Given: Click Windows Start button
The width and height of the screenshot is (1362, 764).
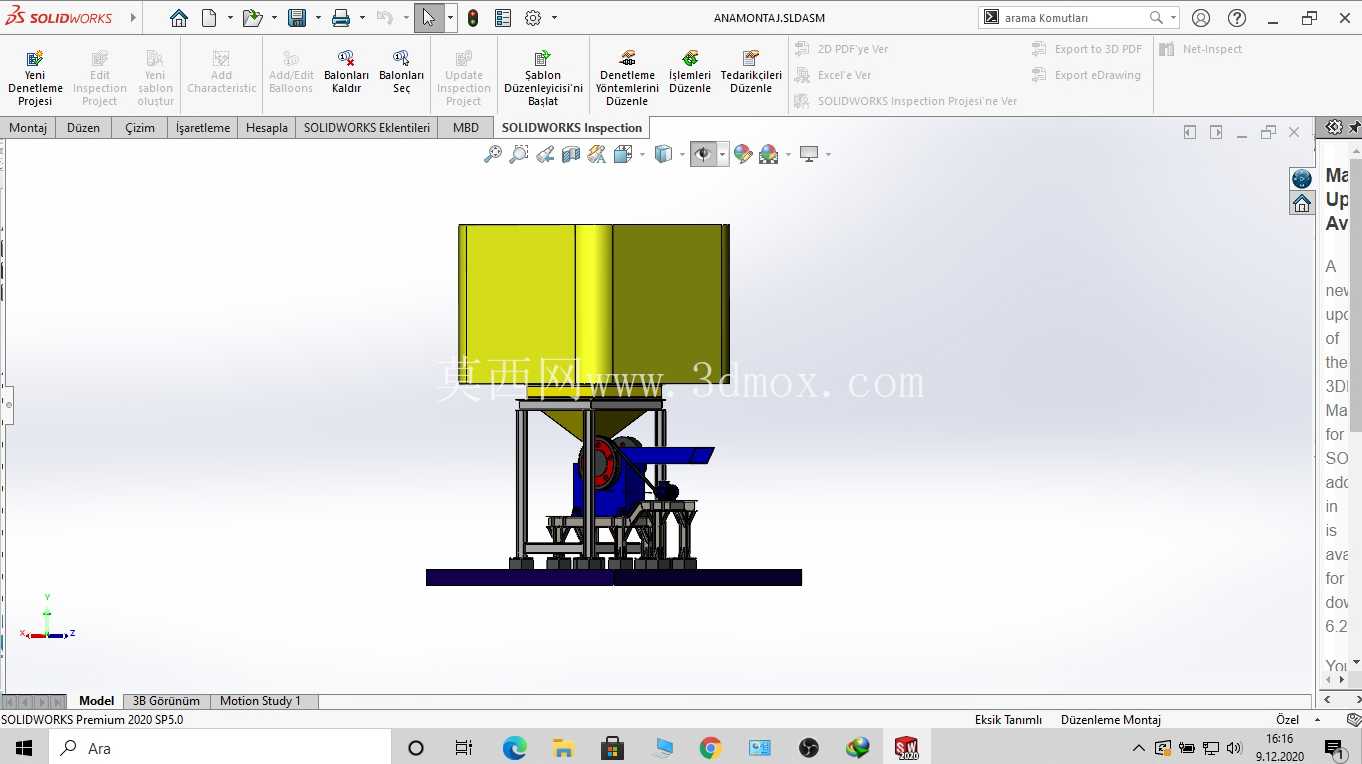Looking at the screenshot, I should pos(24,748).
